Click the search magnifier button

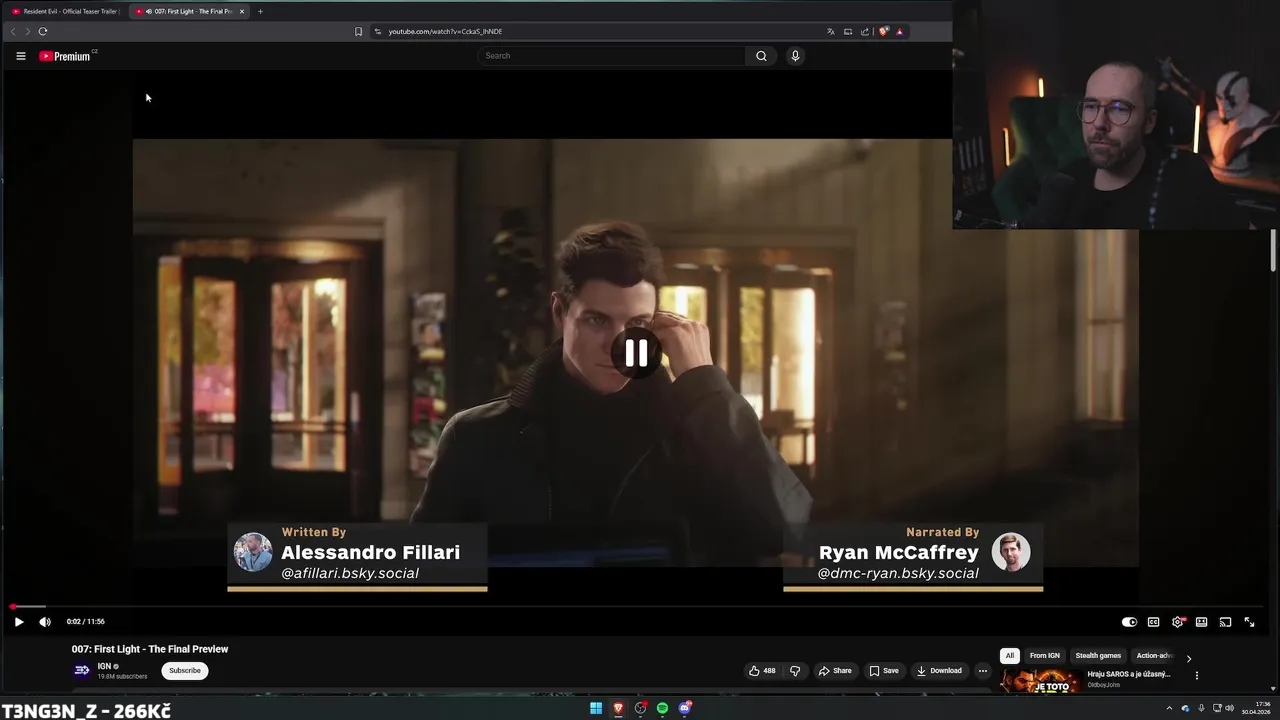761,56
